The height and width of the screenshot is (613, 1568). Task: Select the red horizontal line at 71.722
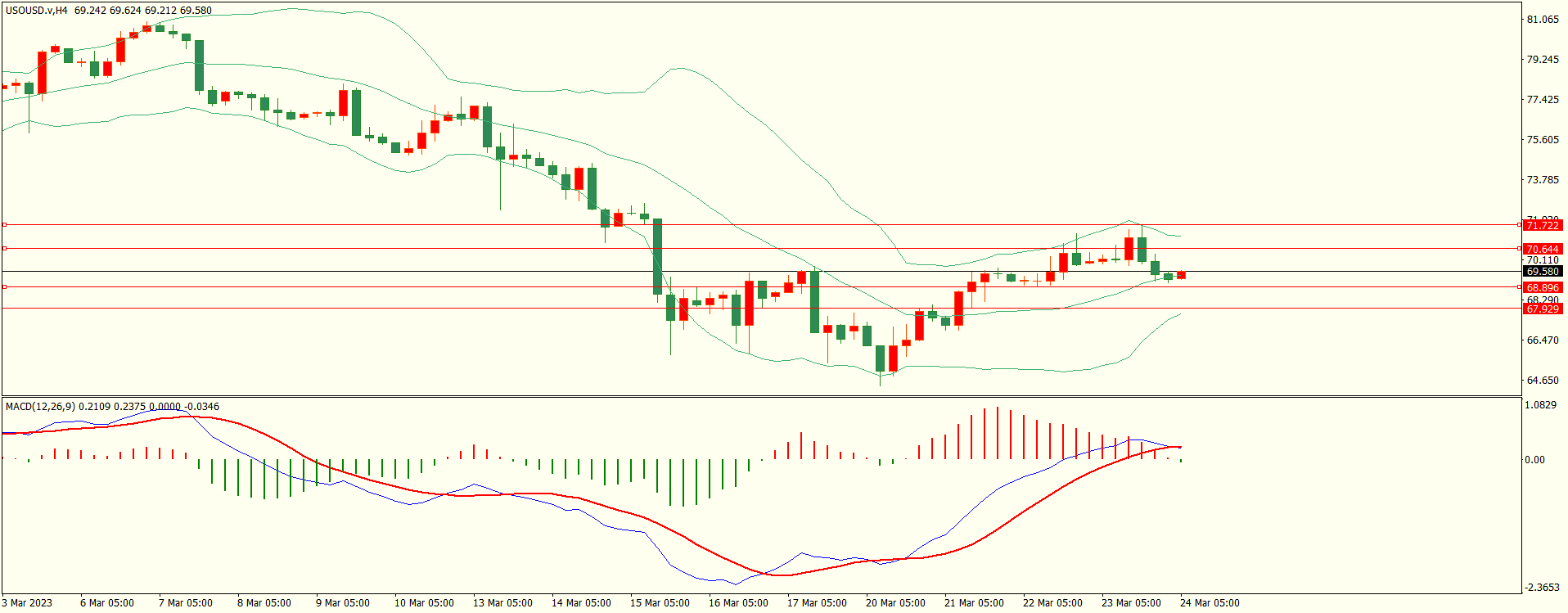coord(761,224)
